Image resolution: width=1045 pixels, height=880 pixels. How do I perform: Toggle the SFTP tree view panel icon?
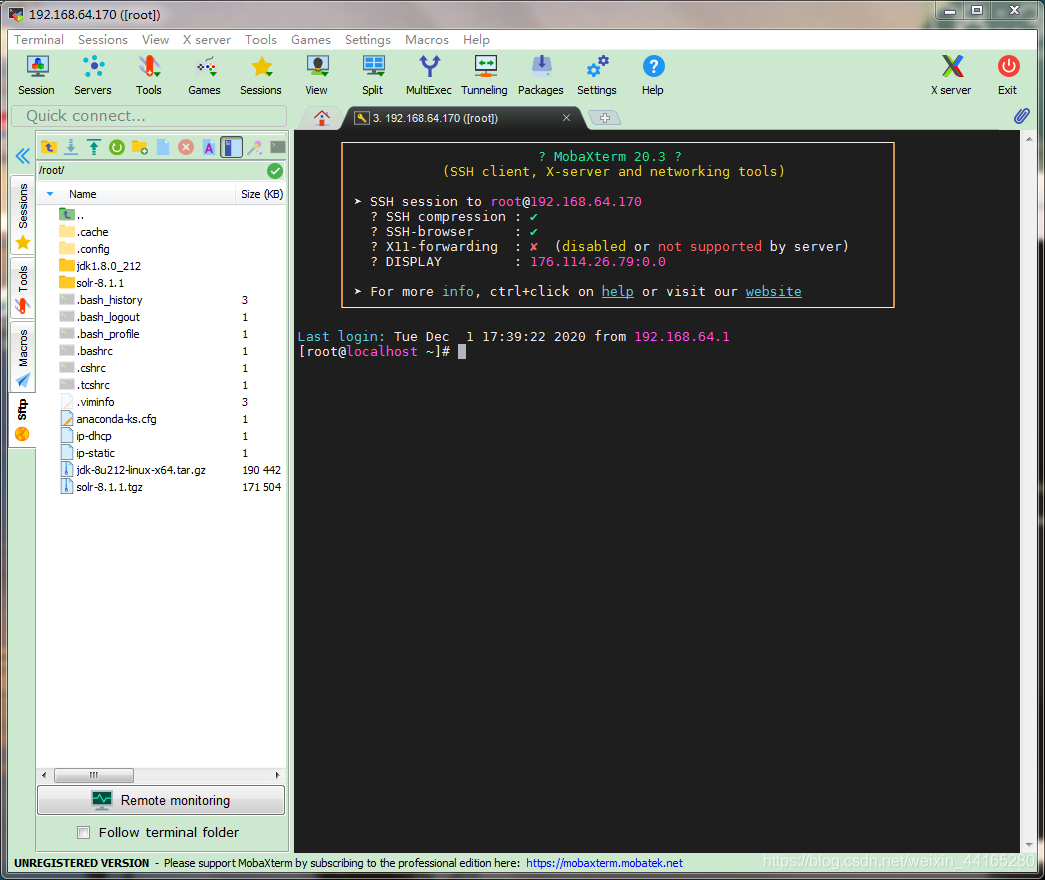(x=231, y=147)
